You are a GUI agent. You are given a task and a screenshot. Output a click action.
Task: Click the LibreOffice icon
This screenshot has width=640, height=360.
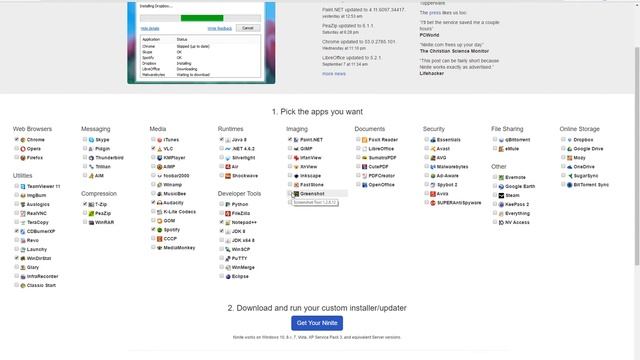pos(364,149)
